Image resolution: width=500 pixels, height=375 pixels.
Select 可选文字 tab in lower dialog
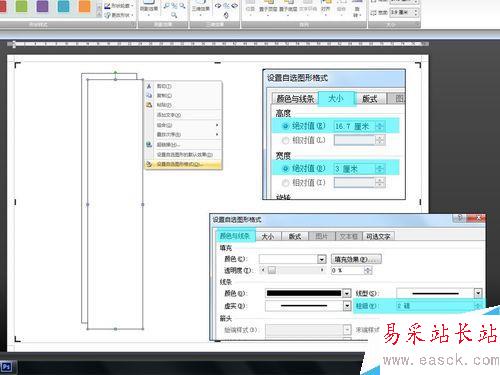378,236
